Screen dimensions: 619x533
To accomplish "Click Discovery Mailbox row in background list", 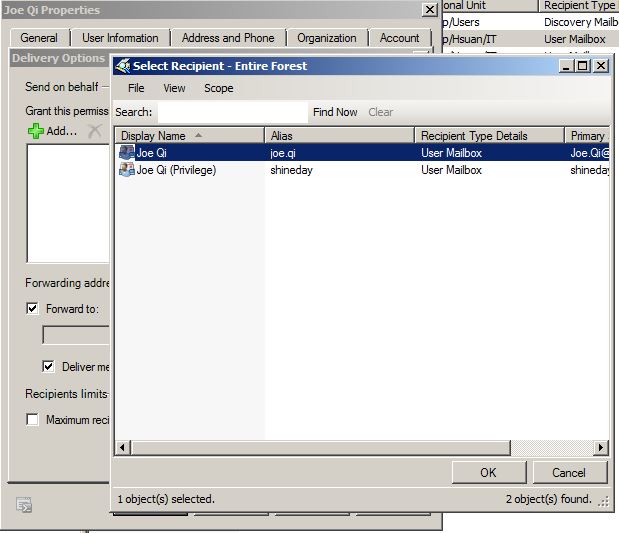I will tap(530, 22).
